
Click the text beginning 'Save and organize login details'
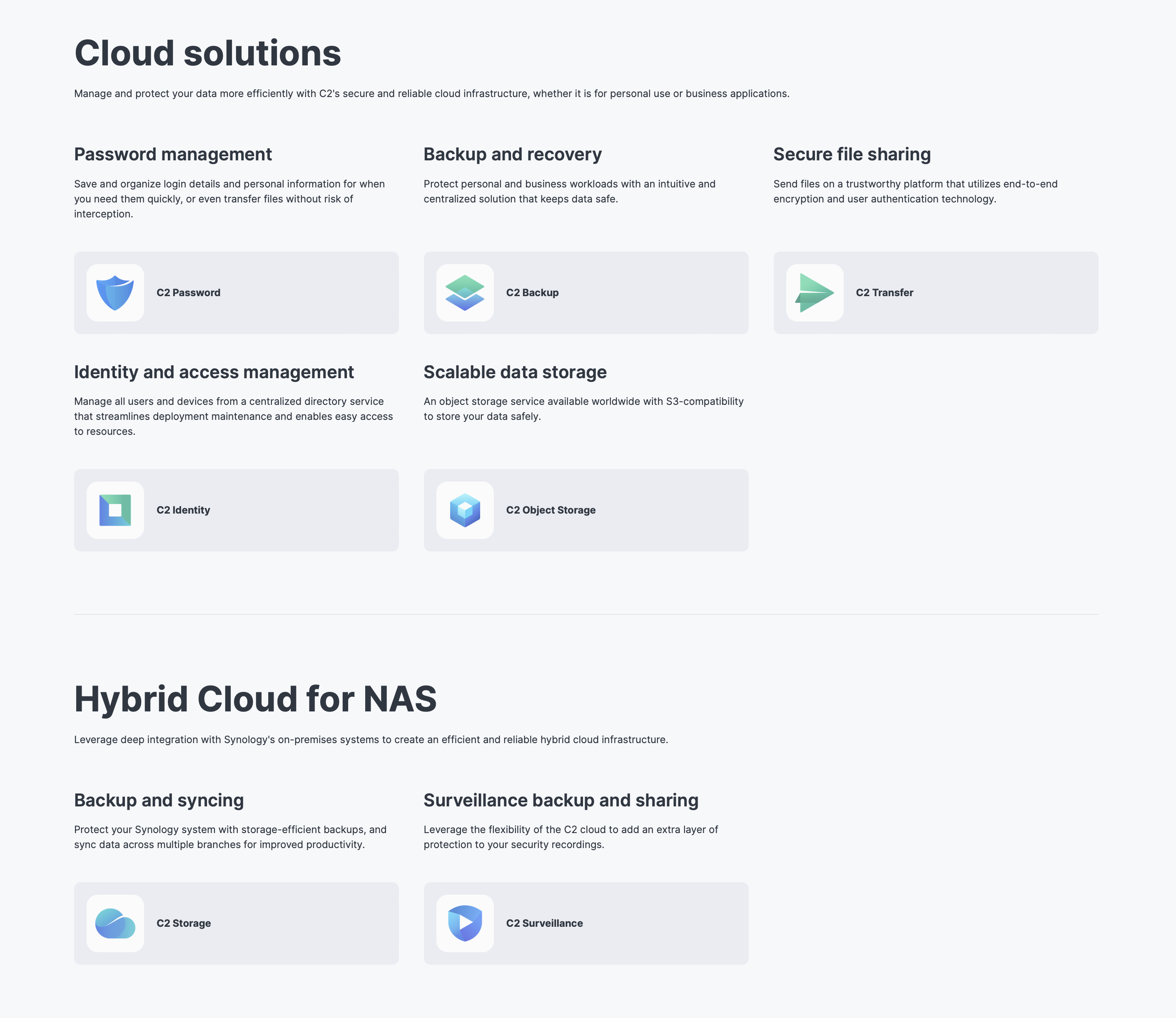229,199
